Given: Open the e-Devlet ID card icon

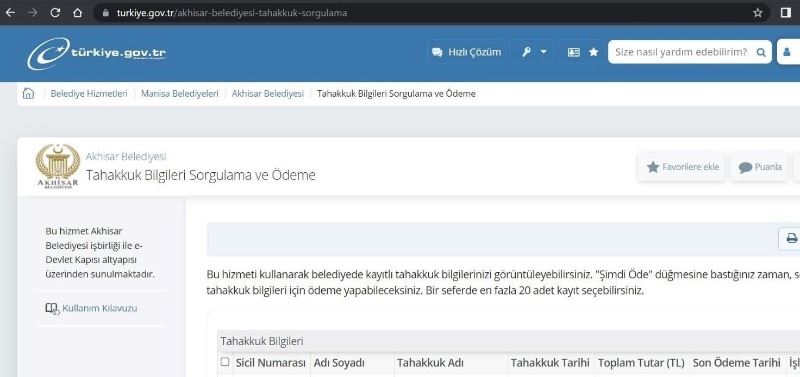Looking at the screenshot, I should tap(574, 52).
